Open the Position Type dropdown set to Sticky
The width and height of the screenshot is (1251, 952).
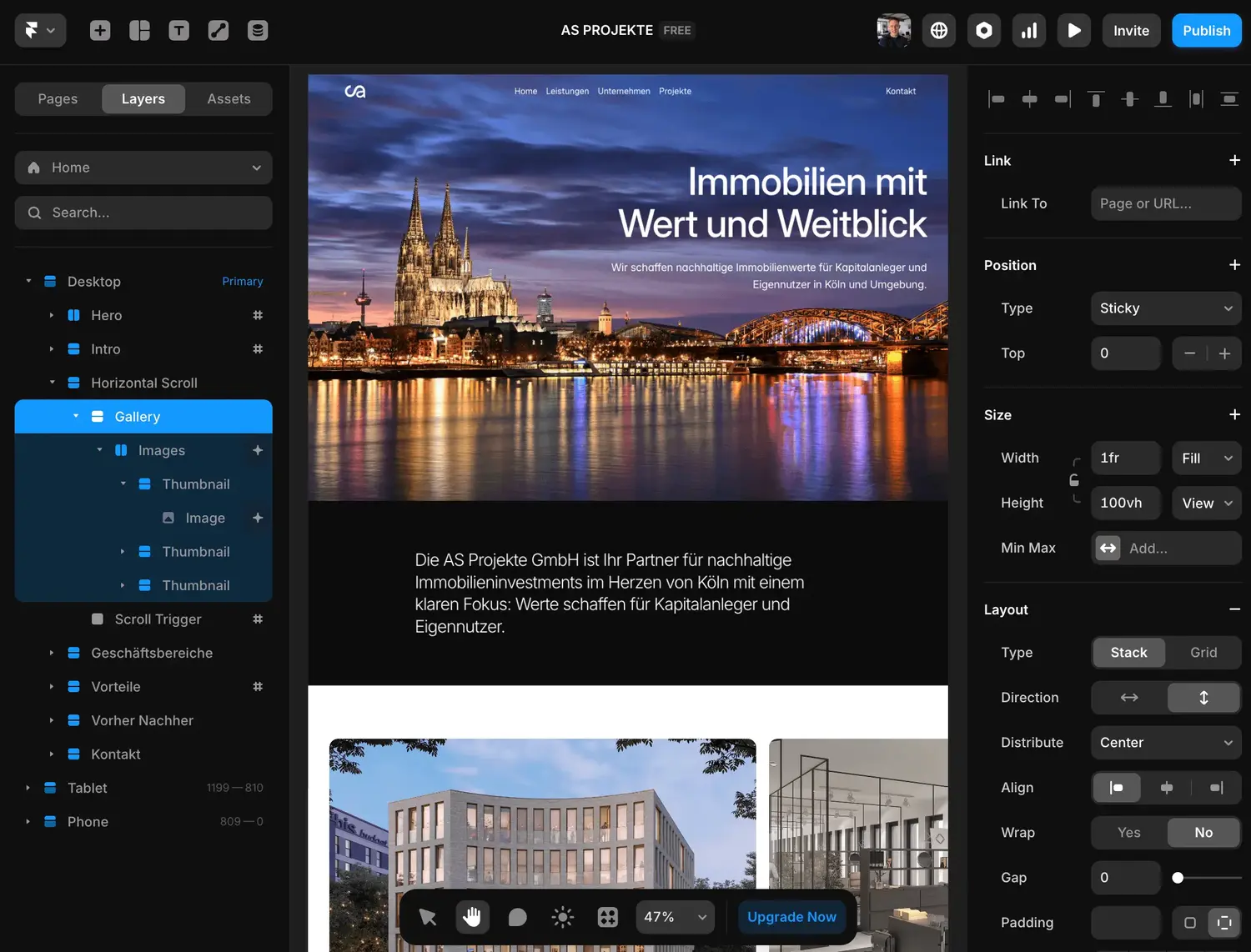point(1165,308)
